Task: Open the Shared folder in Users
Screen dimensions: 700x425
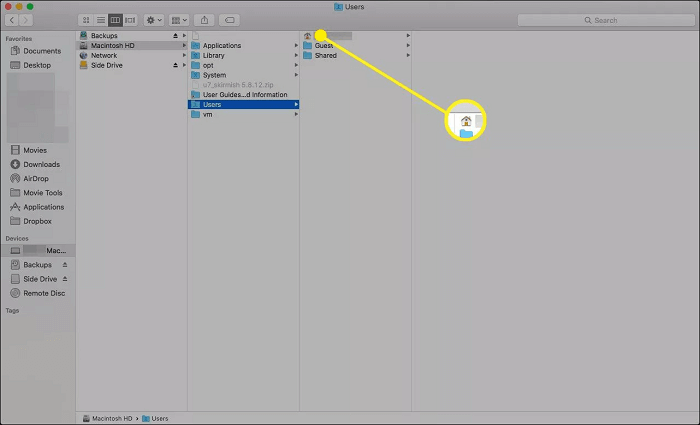Action: point(325,56)
